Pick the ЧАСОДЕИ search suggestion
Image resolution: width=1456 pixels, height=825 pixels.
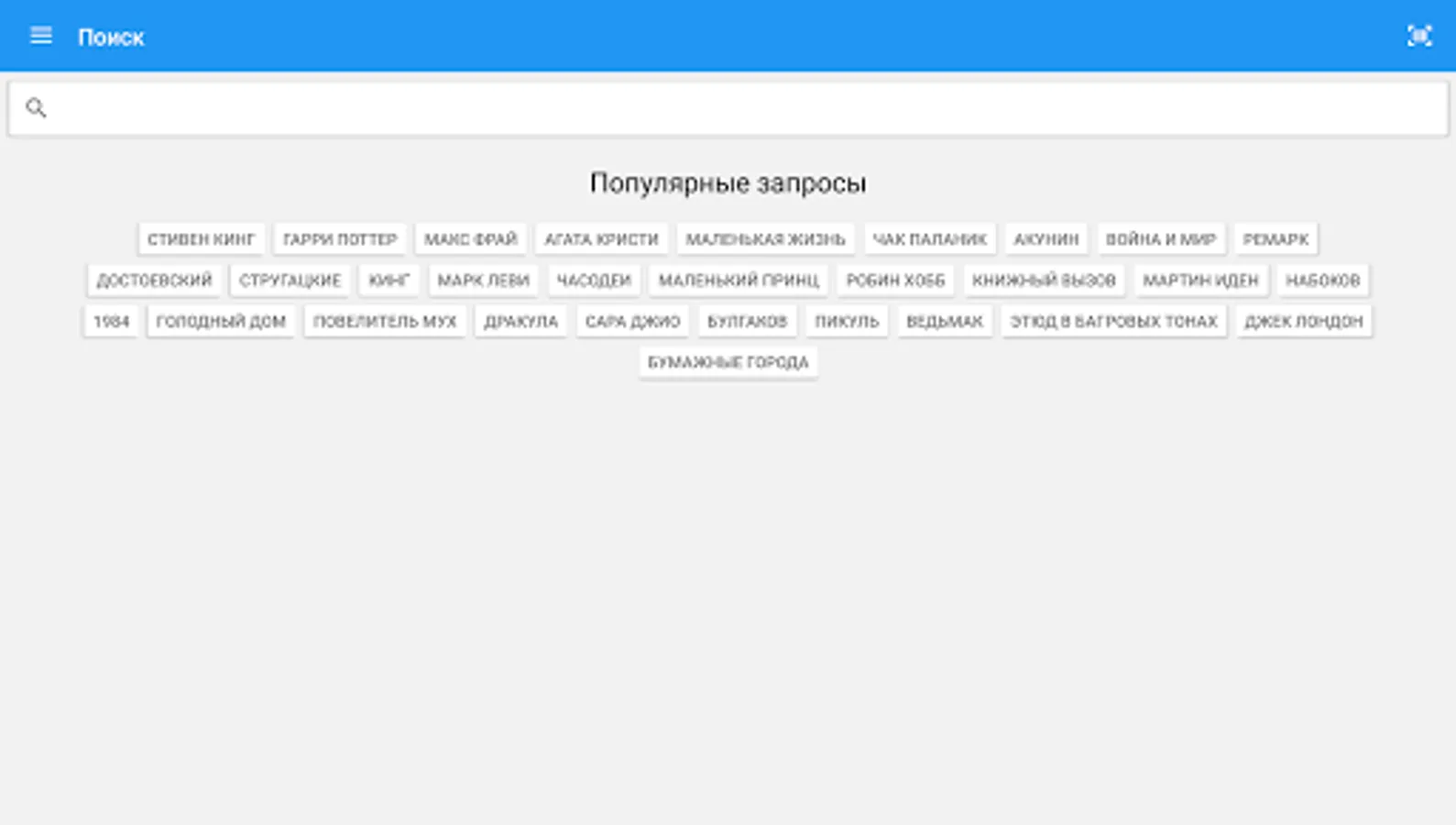[595, 280]
